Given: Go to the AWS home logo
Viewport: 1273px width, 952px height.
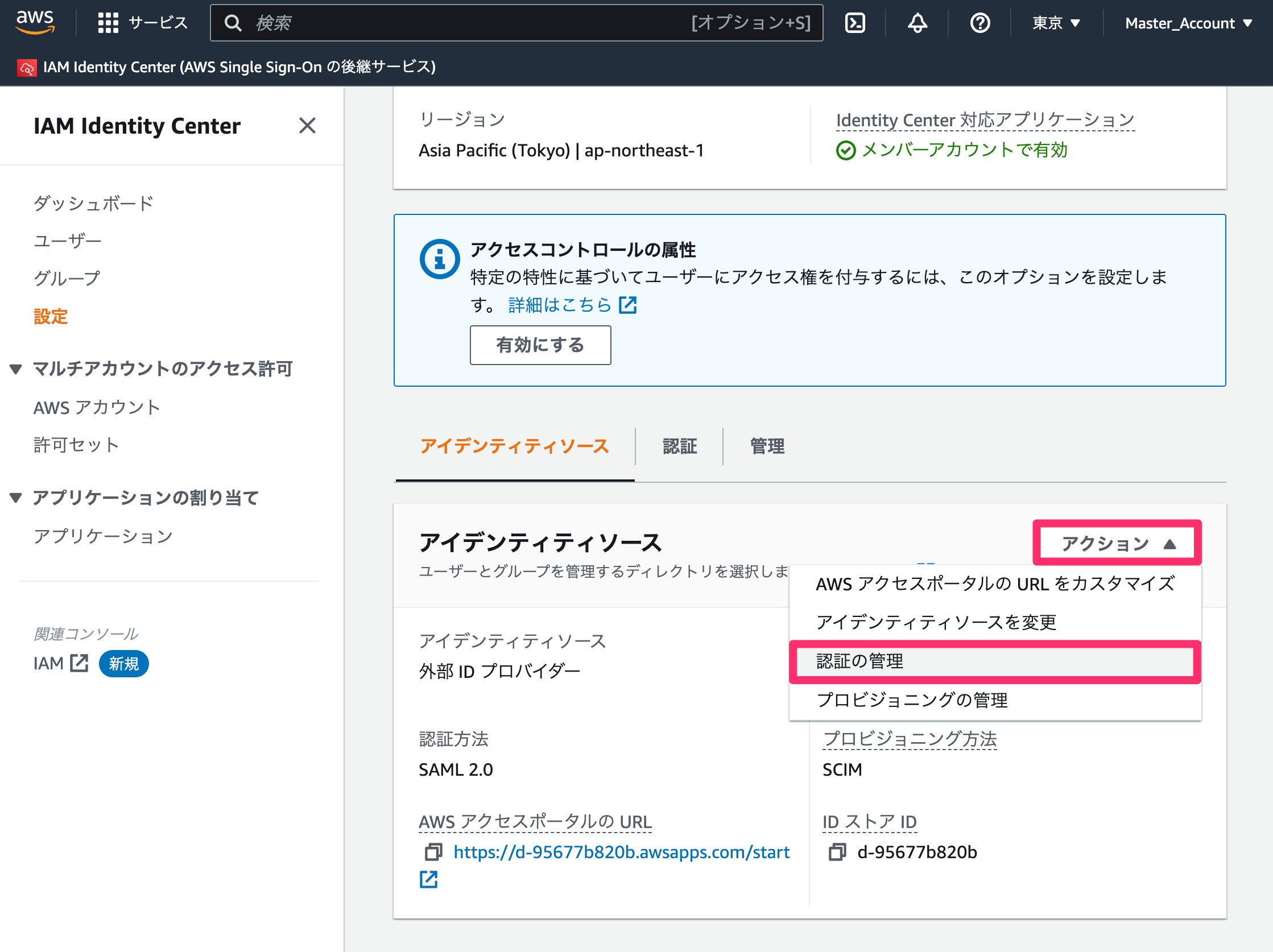Looking at the screenshot, I should tap(35, 22).
